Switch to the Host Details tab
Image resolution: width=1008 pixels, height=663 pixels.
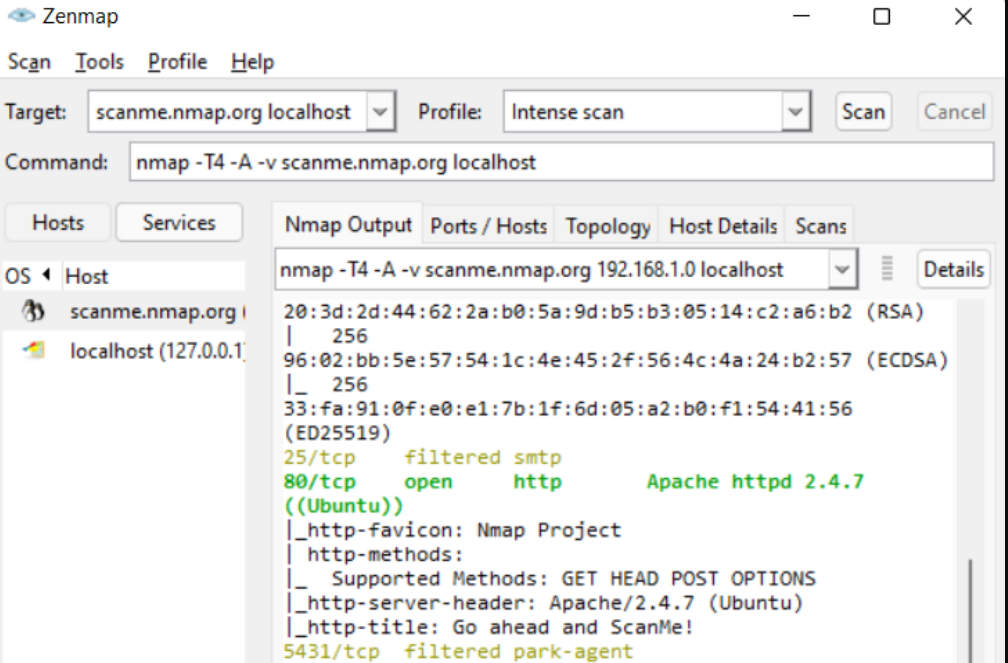click(723, 226)
